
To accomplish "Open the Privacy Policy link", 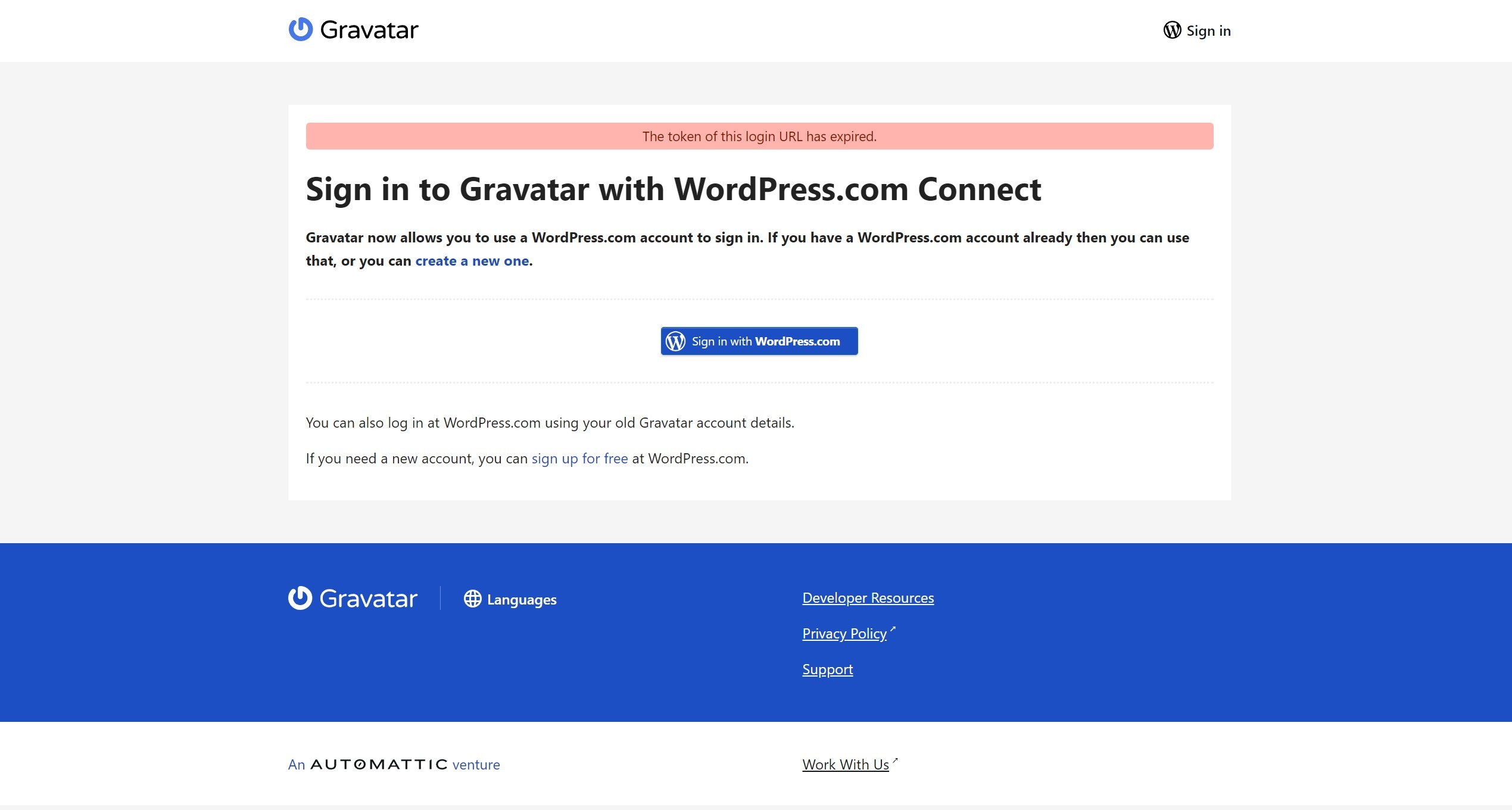I will click(844, 634).
